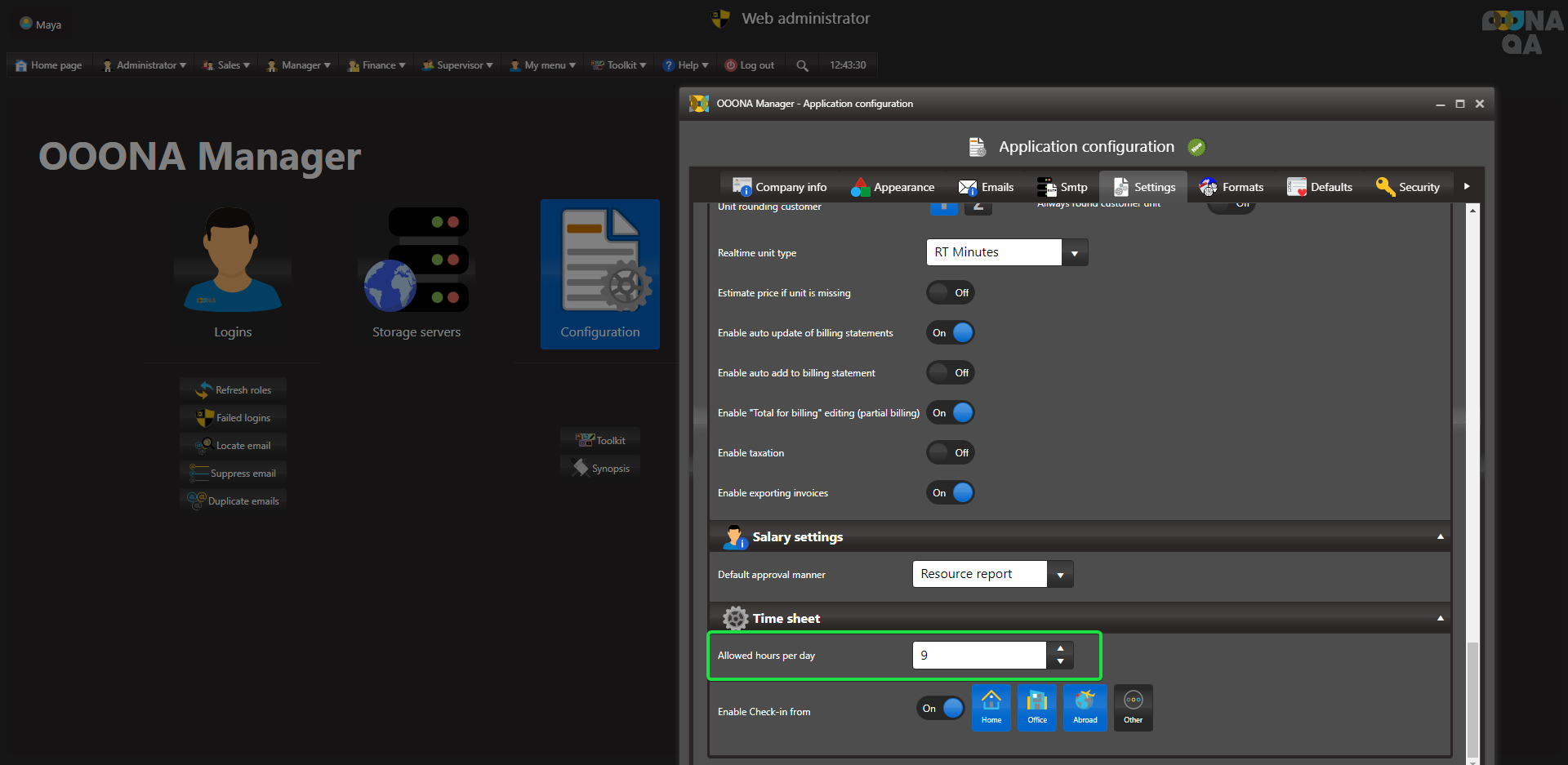1568x765 pixels.
Task: Click the Suppress email button
Action: pos(234,474)
